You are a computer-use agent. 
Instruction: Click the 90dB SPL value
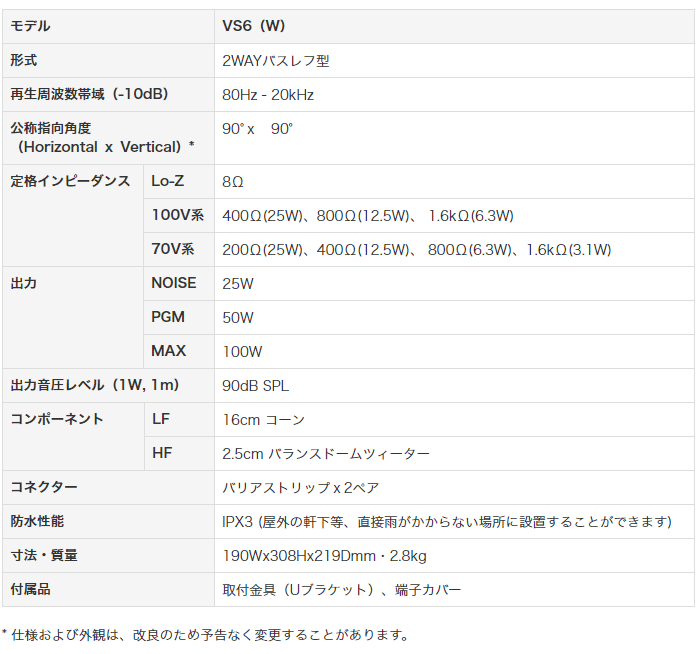pyautogui.click(x=256, y=386)
